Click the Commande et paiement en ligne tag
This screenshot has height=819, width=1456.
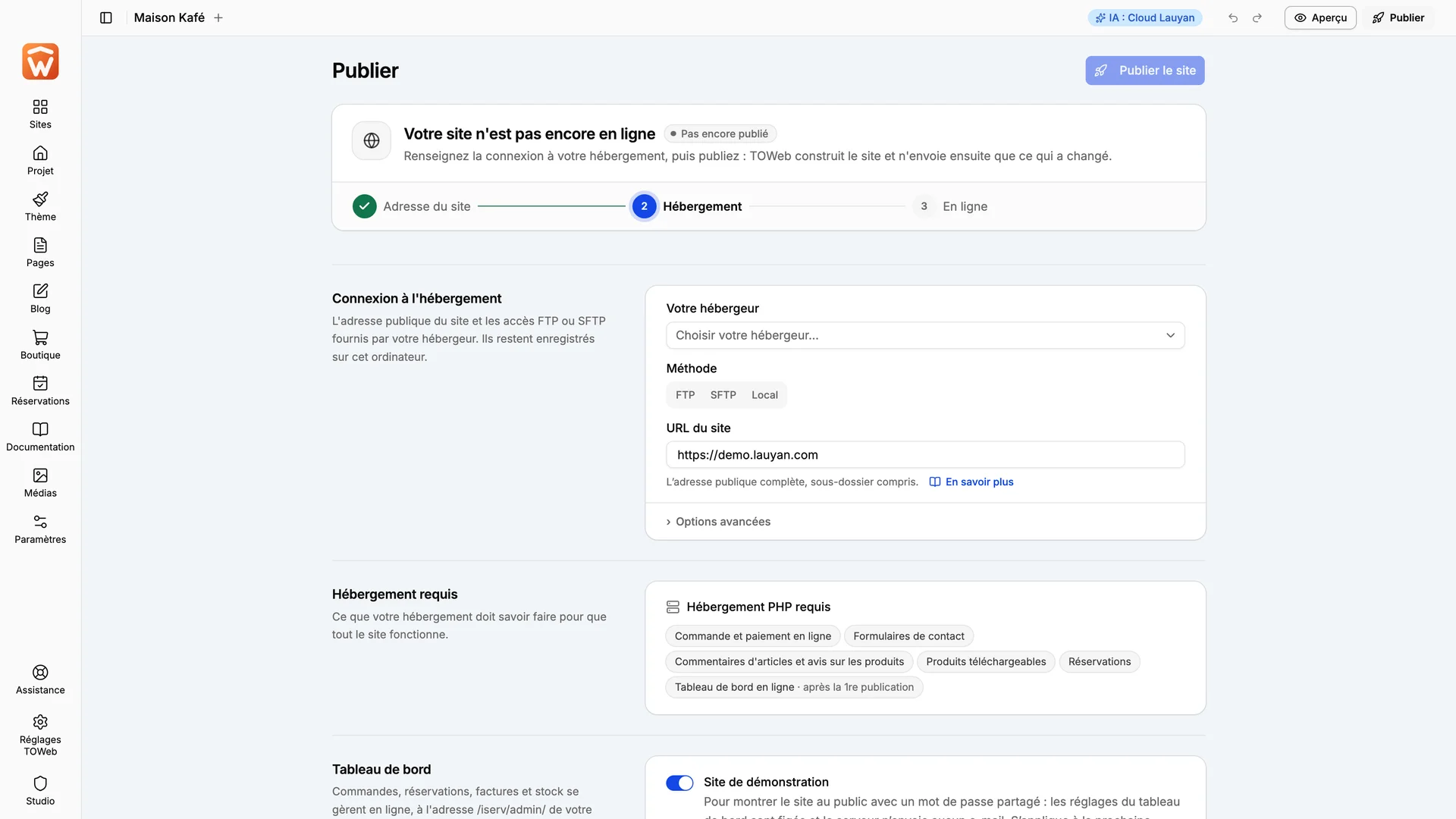click(753, 636)
